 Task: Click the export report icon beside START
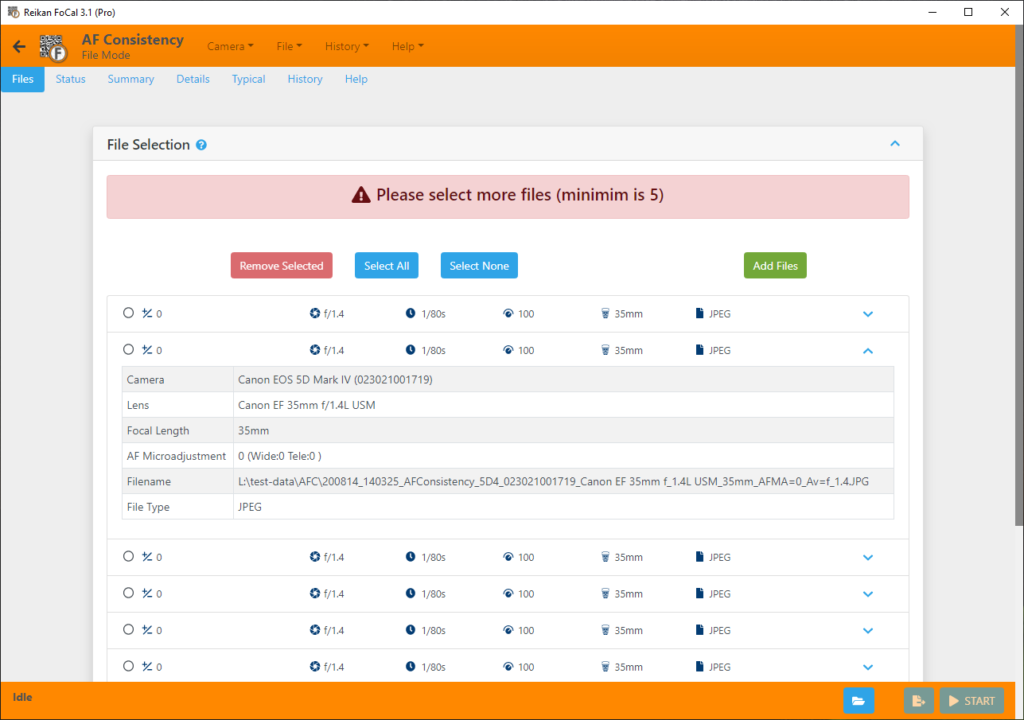coord(918,700)
